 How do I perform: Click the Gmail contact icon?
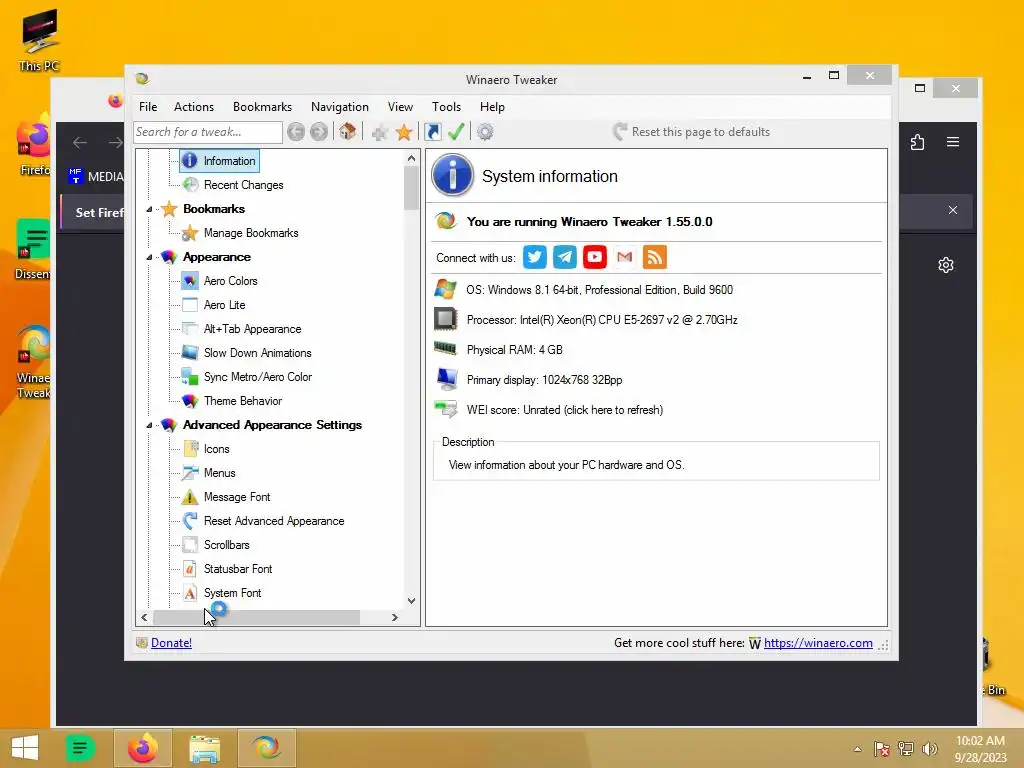point(625,257)
